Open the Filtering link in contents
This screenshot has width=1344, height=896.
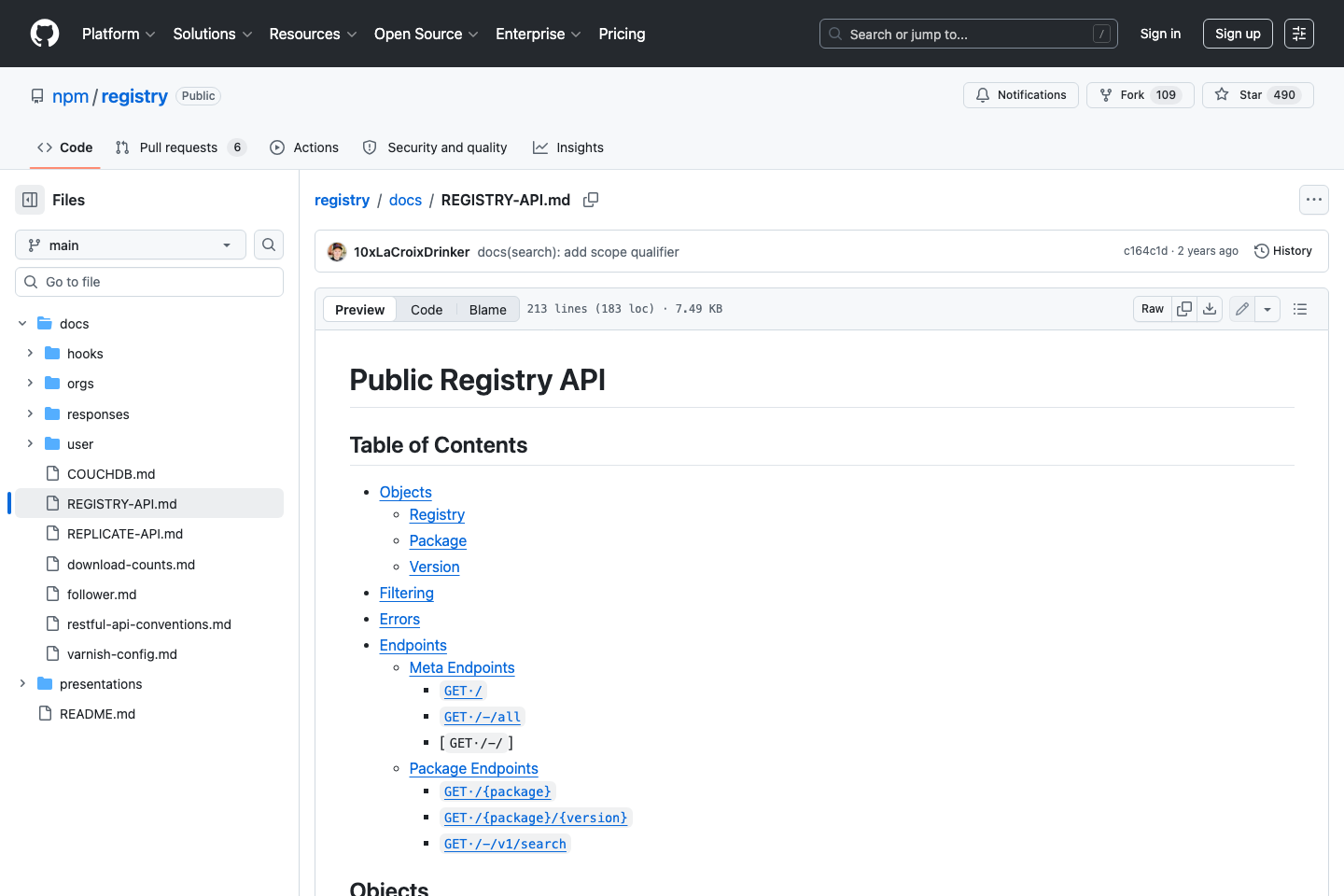(407, 593)
